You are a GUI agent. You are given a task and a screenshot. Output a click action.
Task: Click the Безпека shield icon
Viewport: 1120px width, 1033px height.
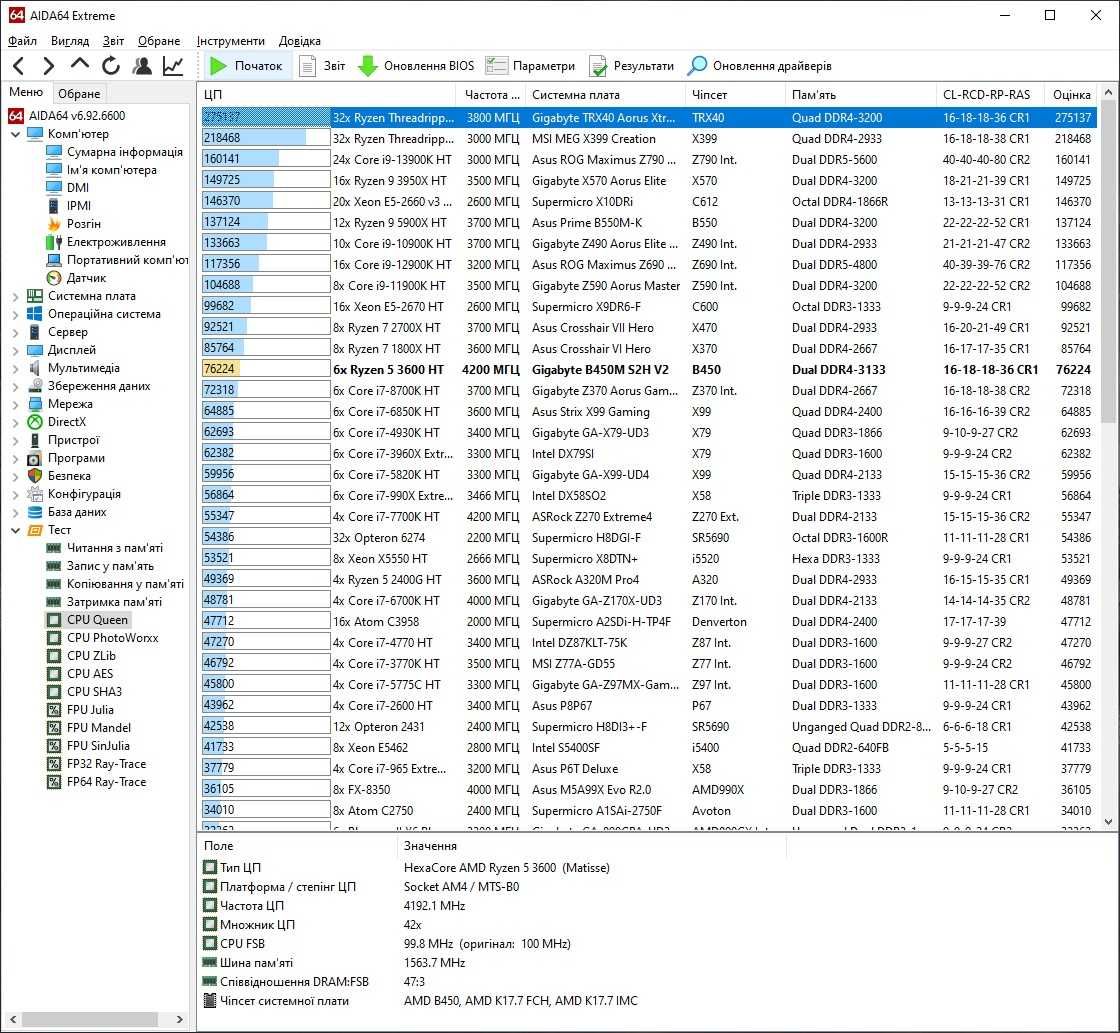pos(34,476)
